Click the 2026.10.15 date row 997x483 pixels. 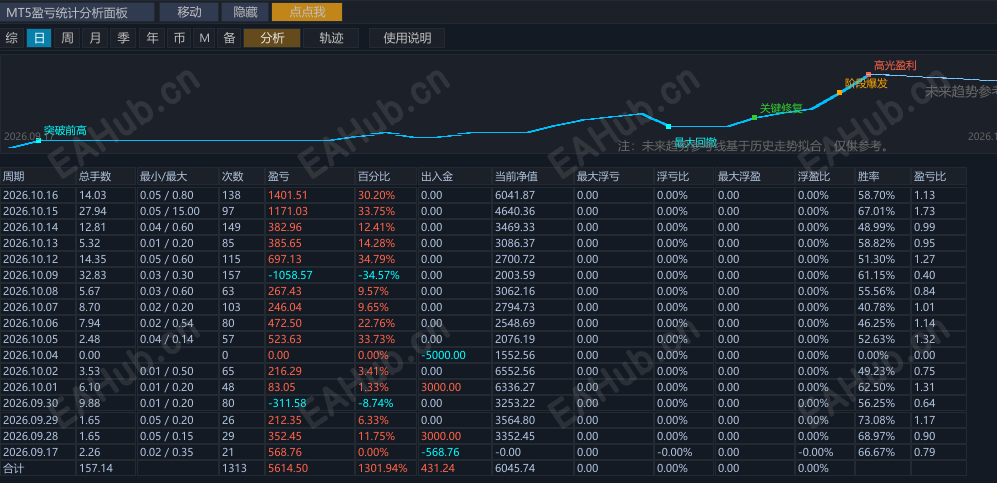(30, 211)
